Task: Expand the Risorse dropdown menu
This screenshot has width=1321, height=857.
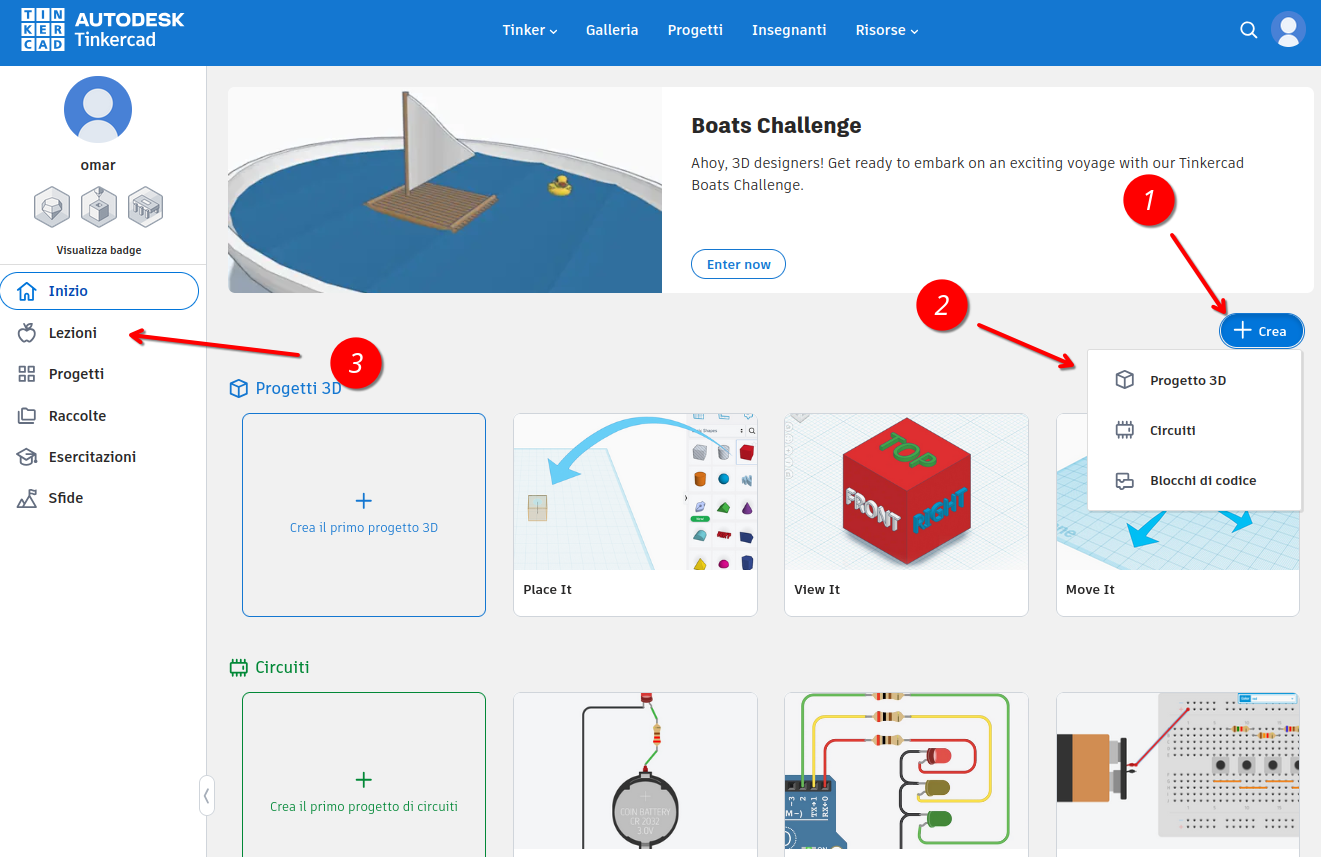Action: click(x=887, y=30)
